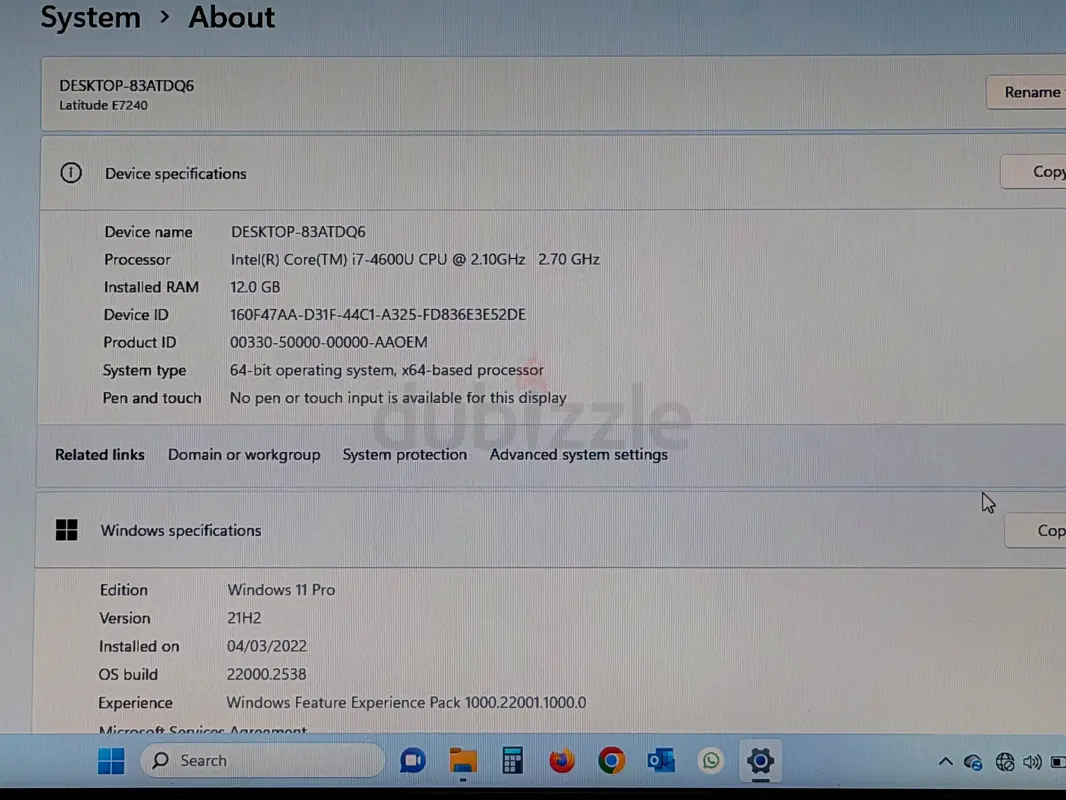This screenshot has height=800, width=1066.
Task: Select the Device ID value text
Action: pyautogui.click(x=377, y=315)
